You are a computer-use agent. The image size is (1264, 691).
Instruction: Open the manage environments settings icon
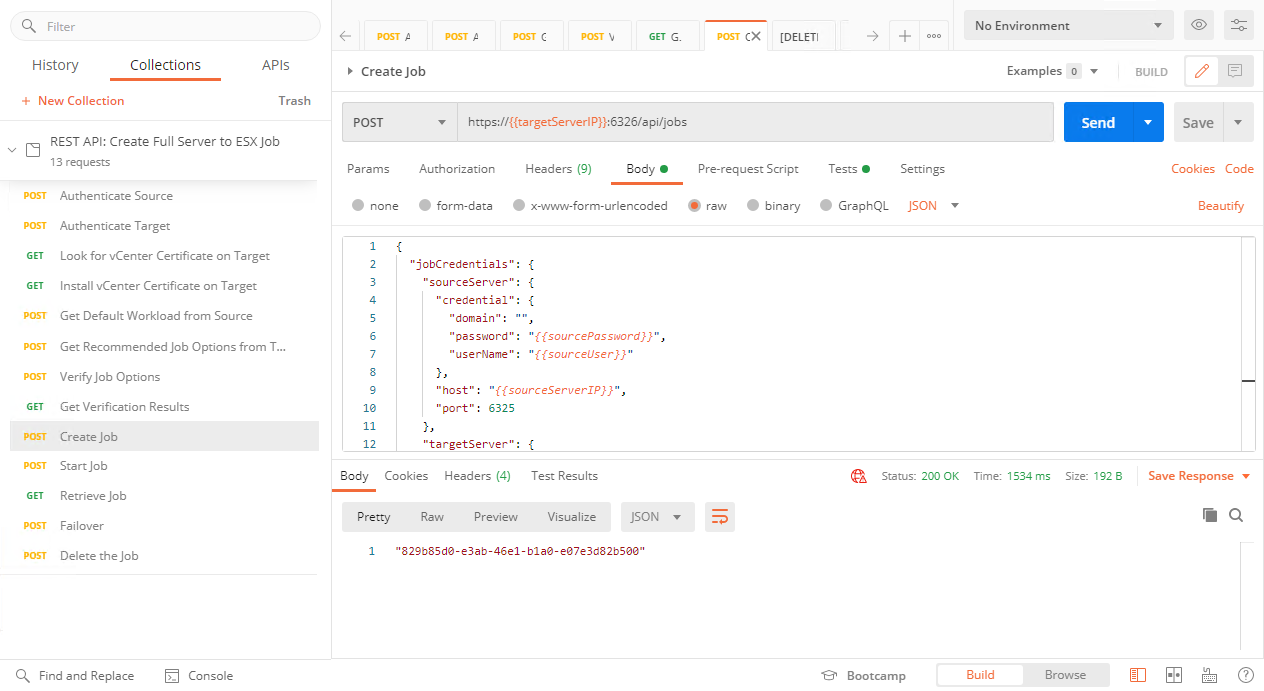pyautogui.click(x=1239, y=26)
